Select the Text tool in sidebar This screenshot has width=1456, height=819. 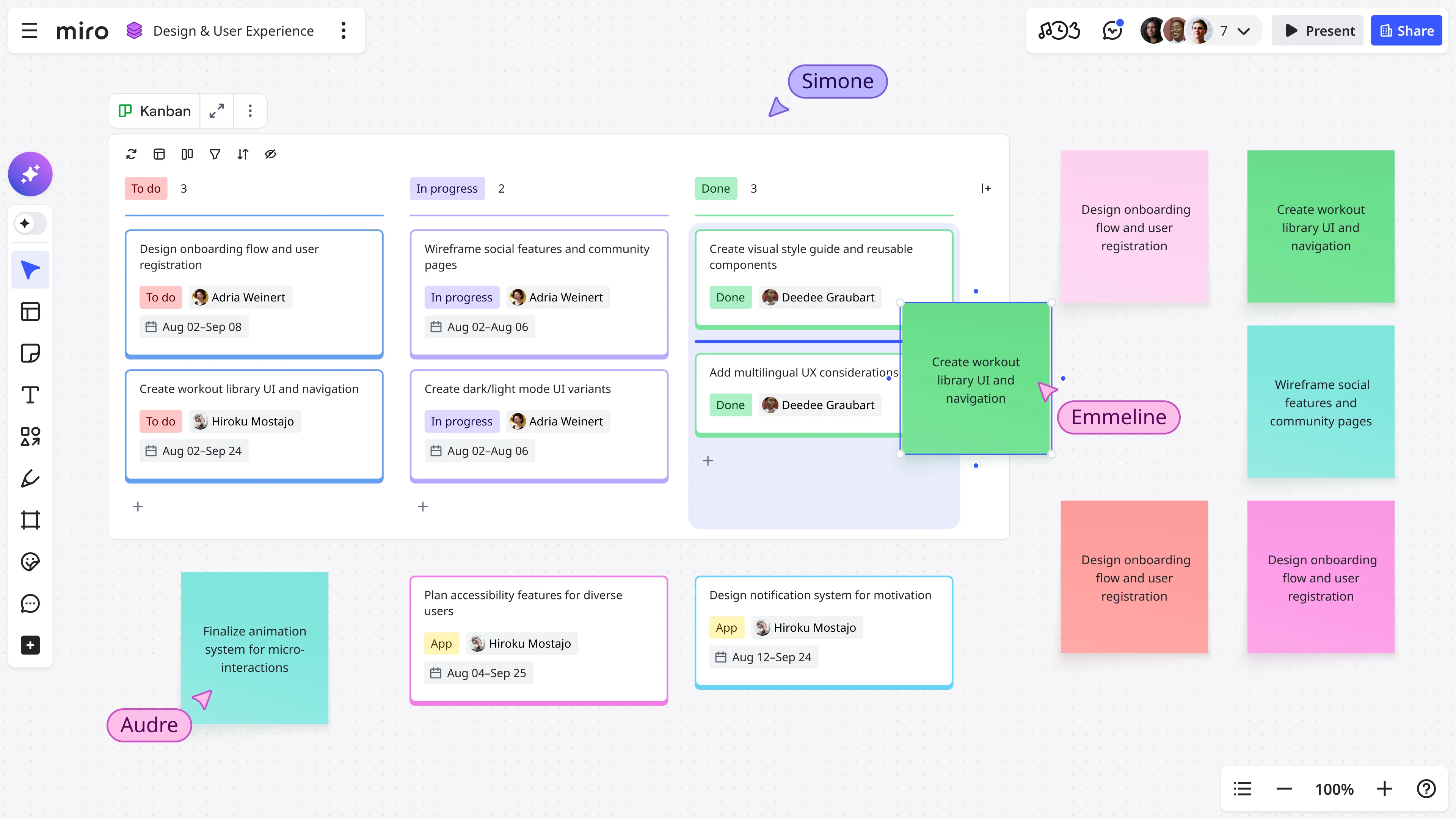point(30,394)
